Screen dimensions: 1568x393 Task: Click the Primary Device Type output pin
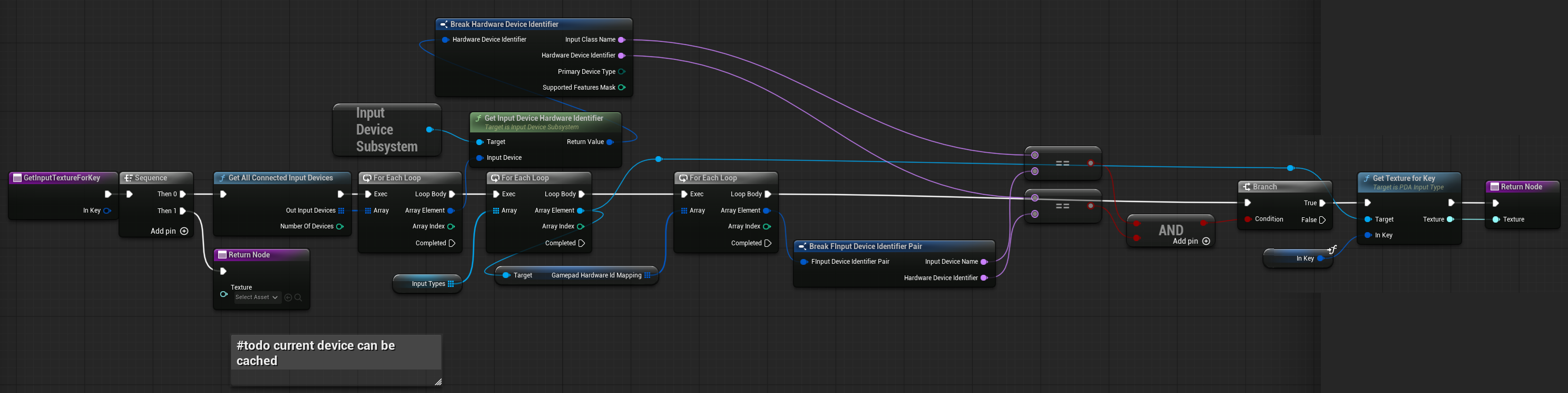[x=622, y=71]
